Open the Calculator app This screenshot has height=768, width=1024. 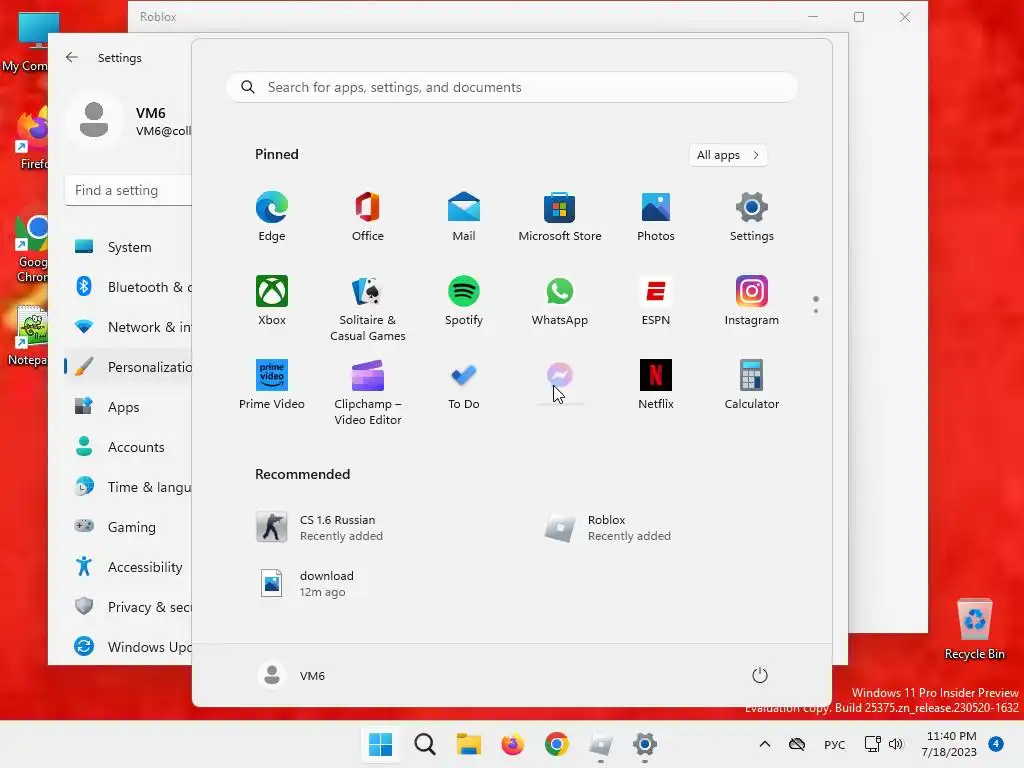752,385
